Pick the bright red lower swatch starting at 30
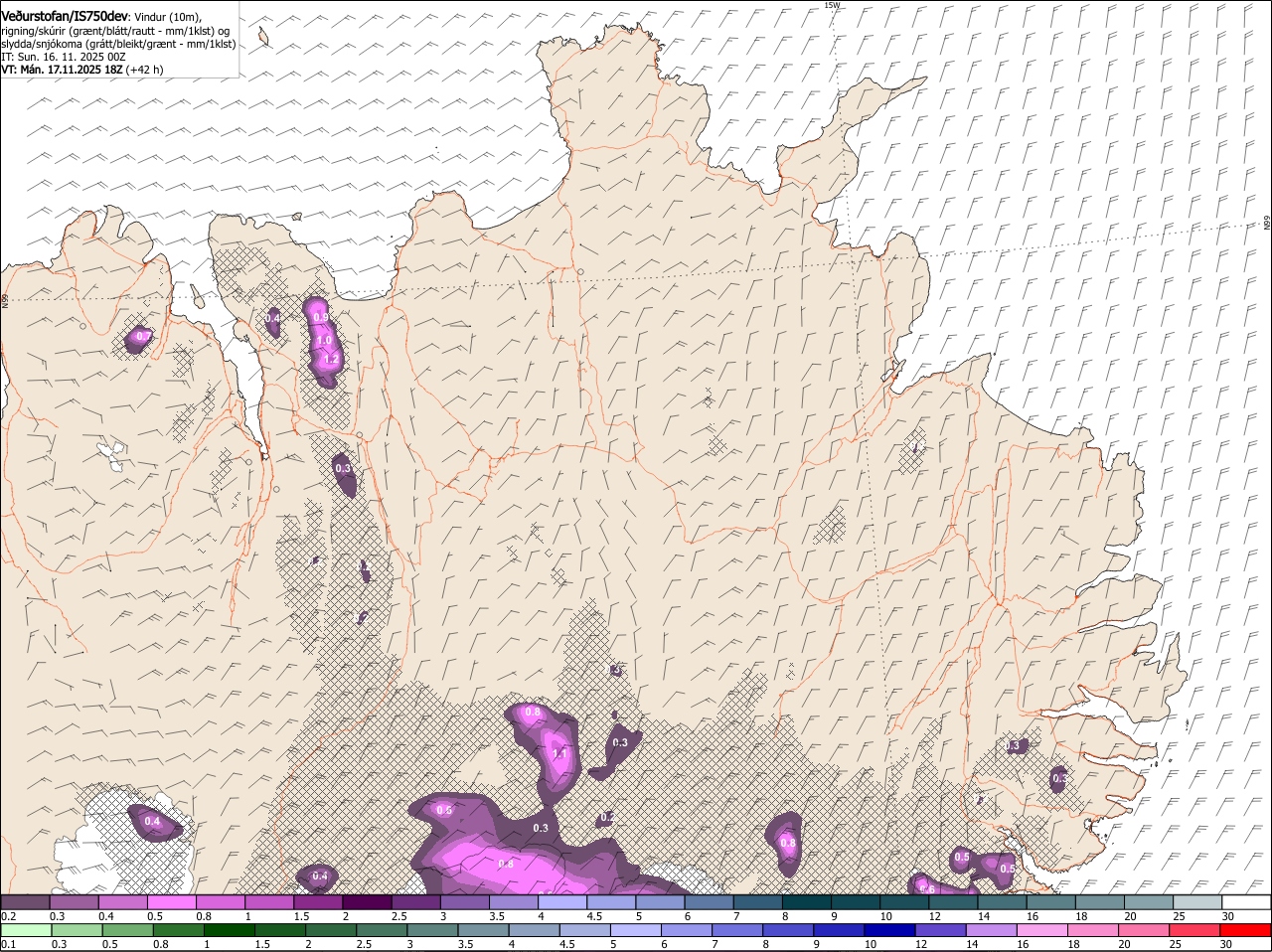1272x952 pixels. (x=1245, y=930)
